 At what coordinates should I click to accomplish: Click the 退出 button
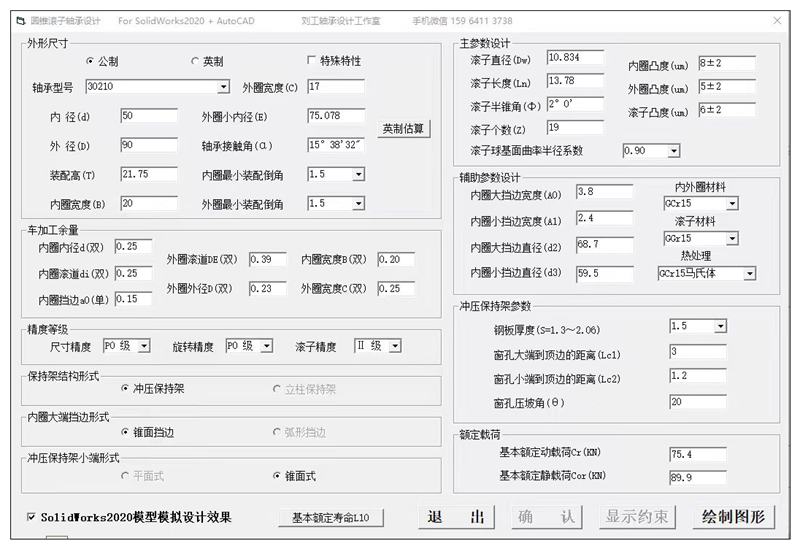[x=456, y=517]
